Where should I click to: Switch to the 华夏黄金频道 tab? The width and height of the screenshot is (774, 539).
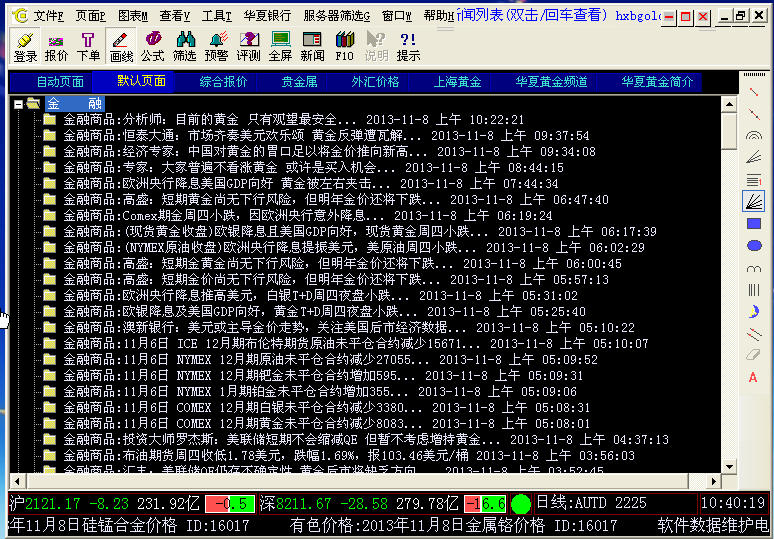tap(551, 81)
